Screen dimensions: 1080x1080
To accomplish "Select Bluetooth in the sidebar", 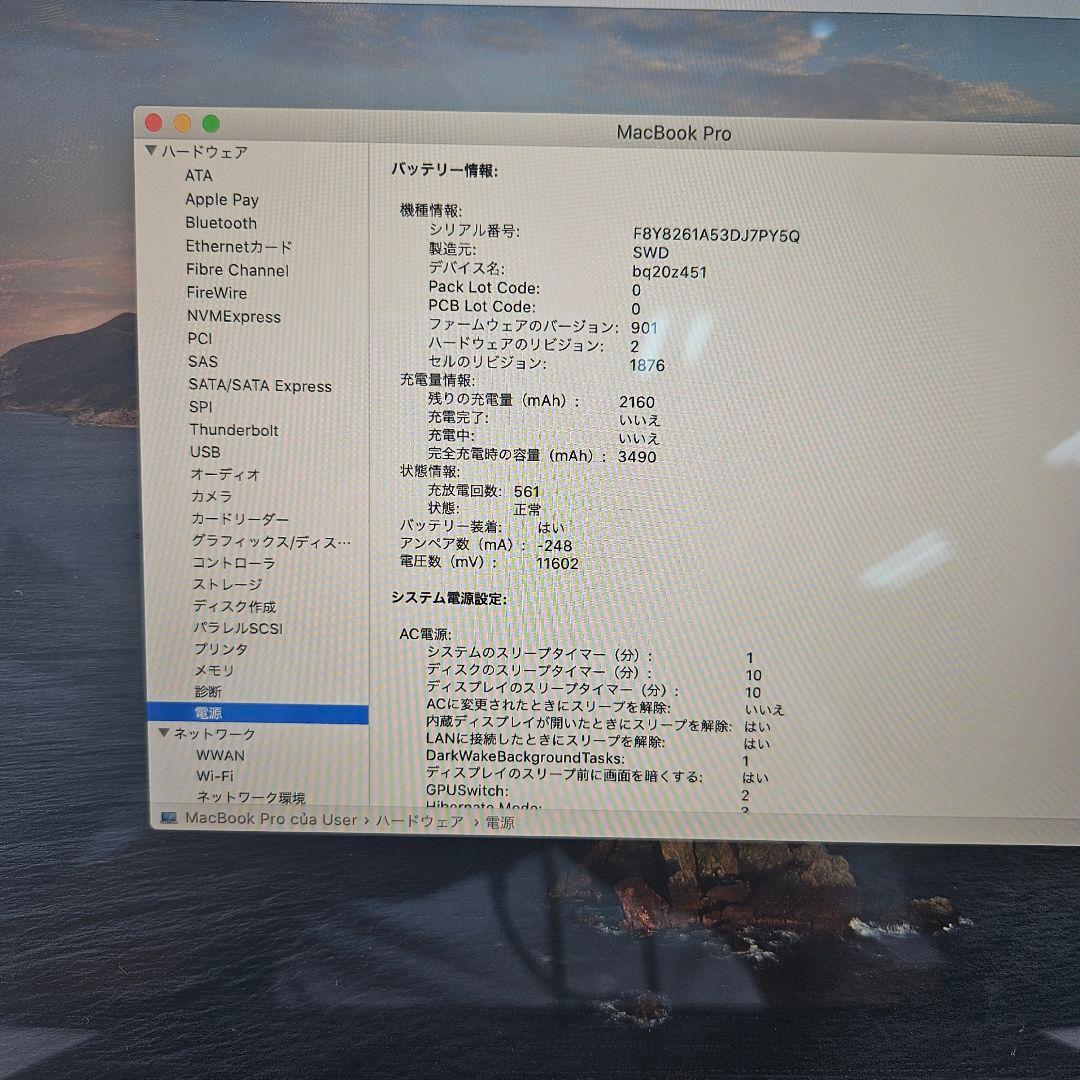I will pyautogui.click(x=221, y=223).
